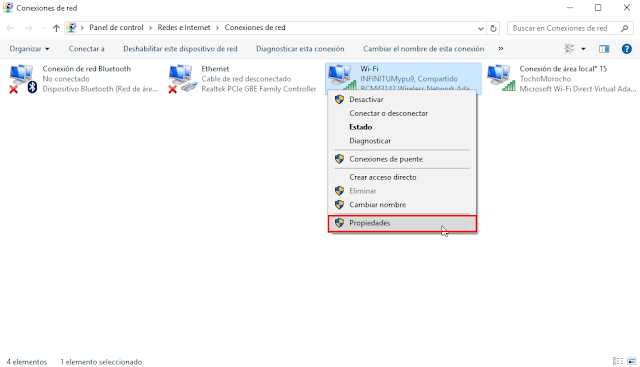Go back with the Back arrow
The height and width of the screenshot is (367, 640).
tap(10, 28)
